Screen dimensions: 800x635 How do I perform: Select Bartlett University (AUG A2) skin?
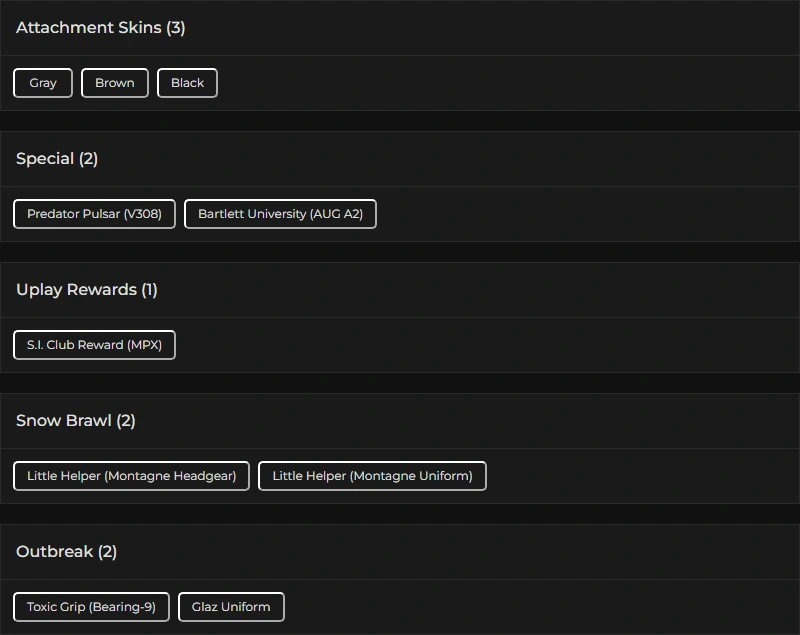coord(280,214)
